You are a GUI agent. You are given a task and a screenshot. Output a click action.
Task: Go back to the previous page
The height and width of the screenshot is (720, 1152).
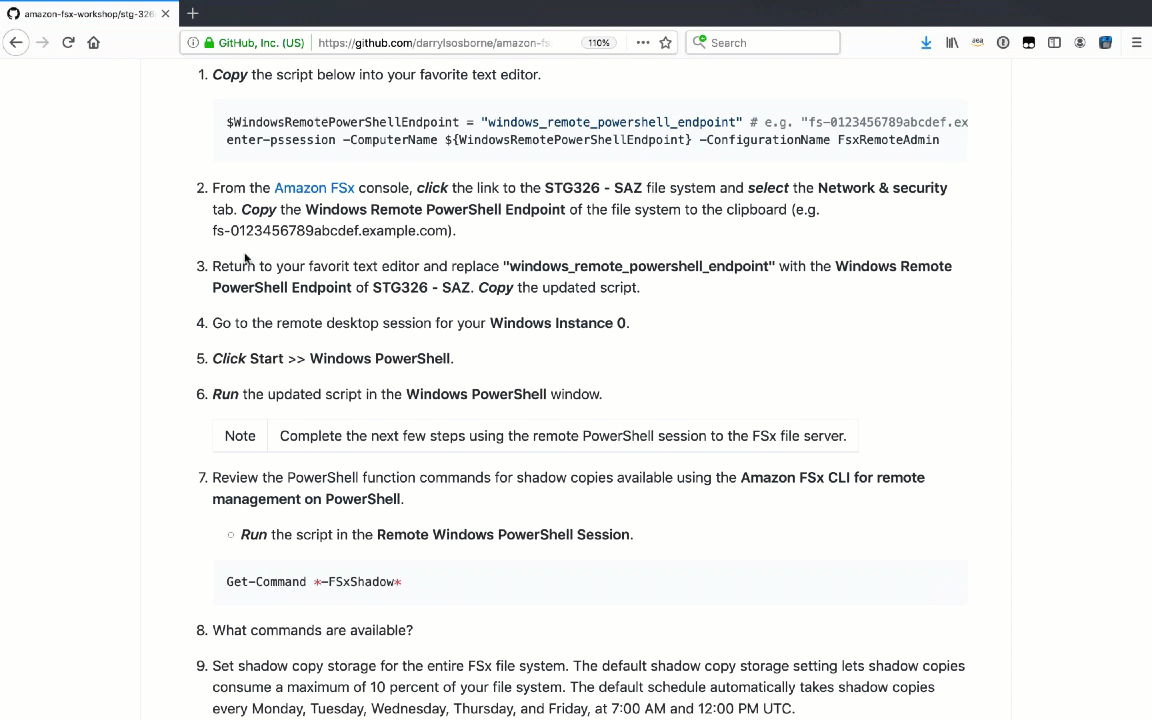pos(15,43)
